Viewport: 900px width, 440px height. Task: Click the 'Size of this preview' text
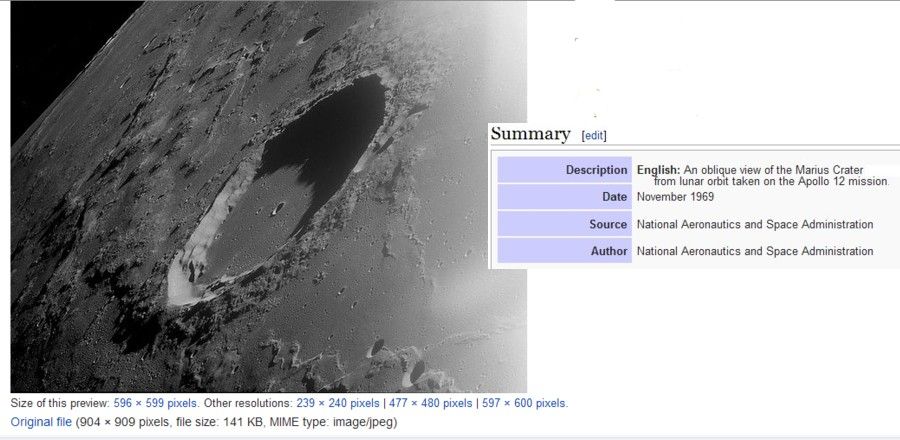[61, 403]
